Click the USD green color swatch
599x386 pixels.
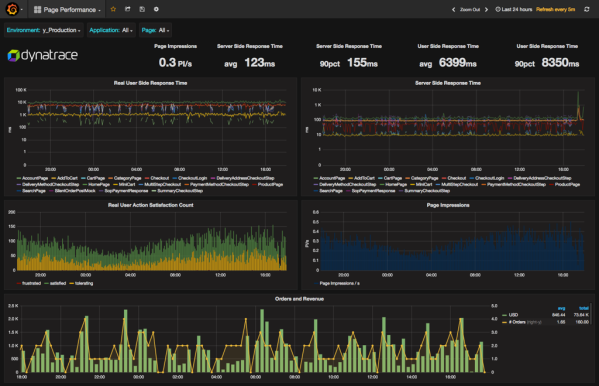click(505, 315)
